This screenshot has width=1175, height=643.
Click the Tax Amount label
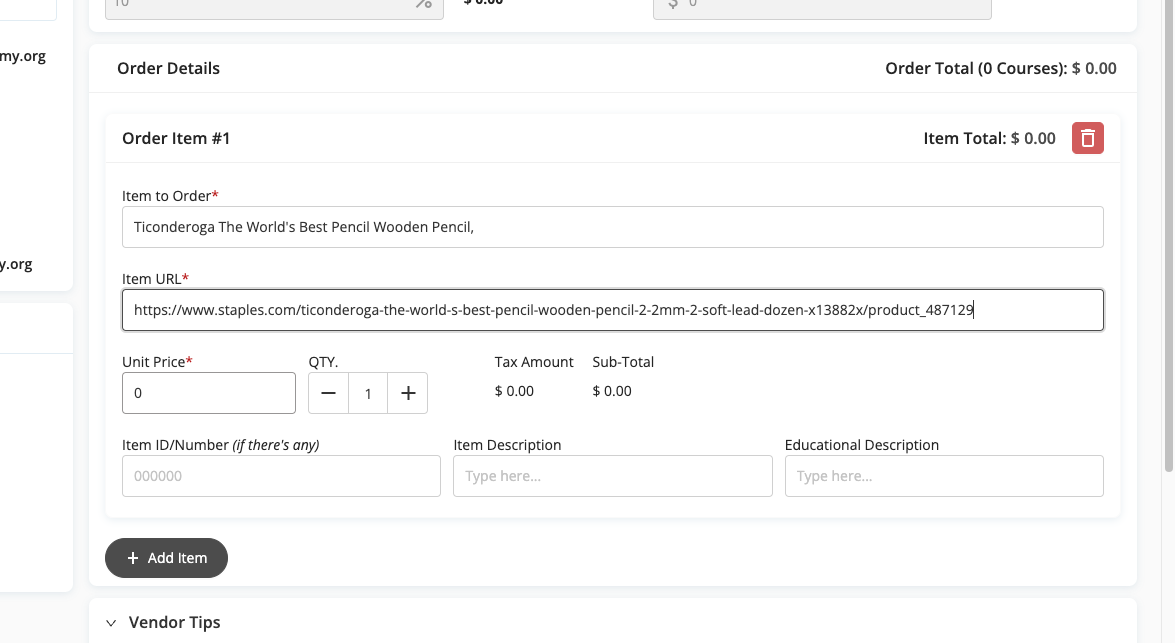534,362
